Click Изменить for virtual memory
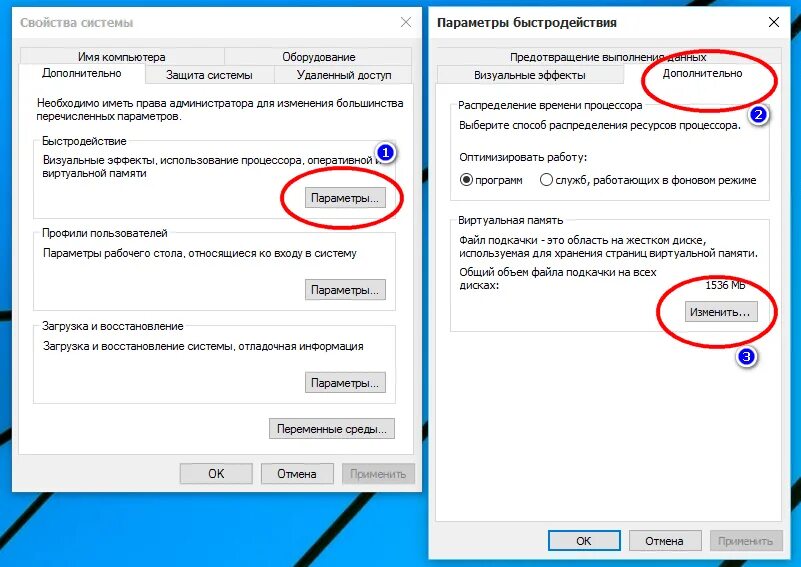 click(x=721, y=312)
